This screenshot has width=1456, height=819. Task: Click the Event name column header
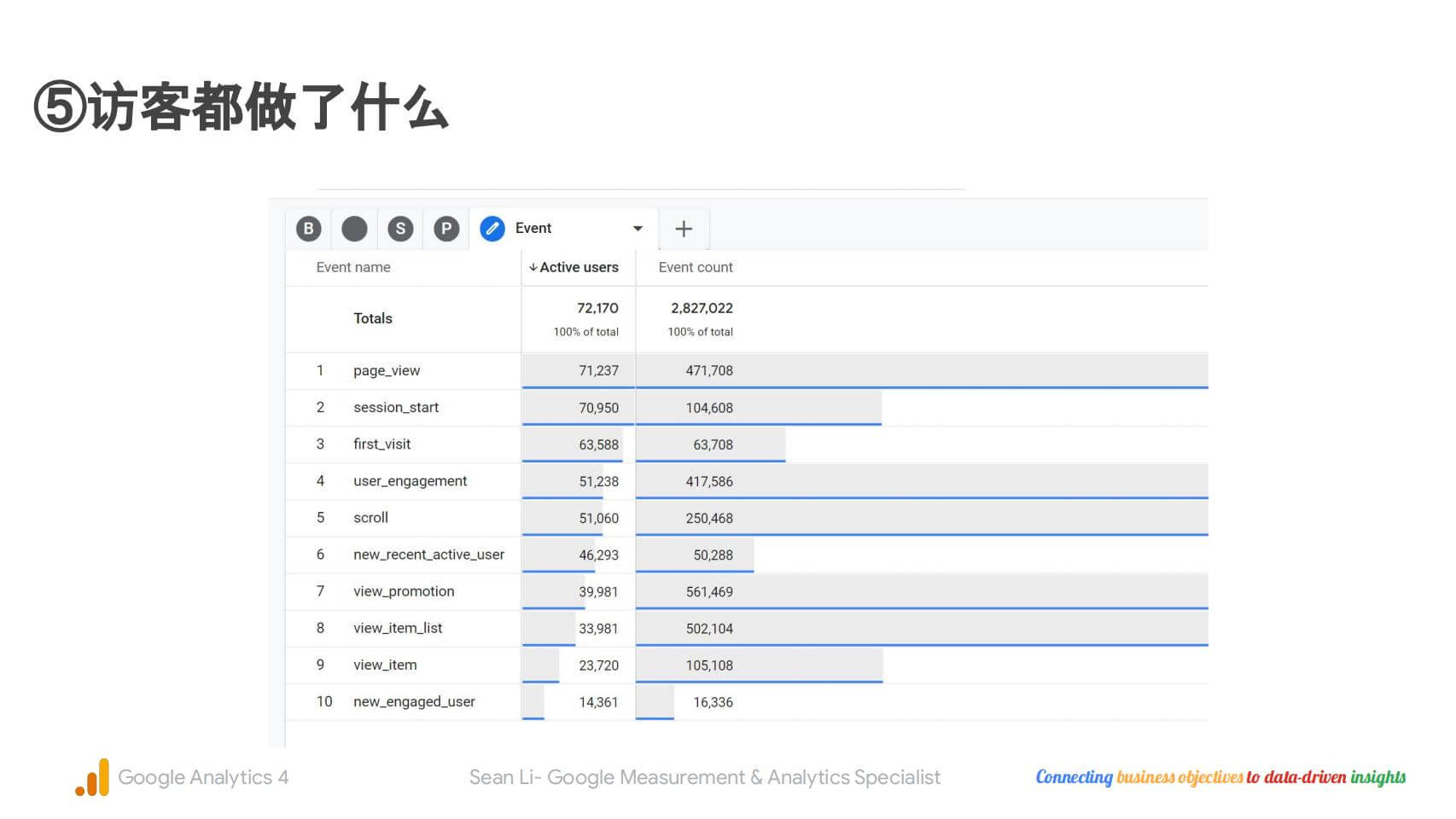coord(353,268)
